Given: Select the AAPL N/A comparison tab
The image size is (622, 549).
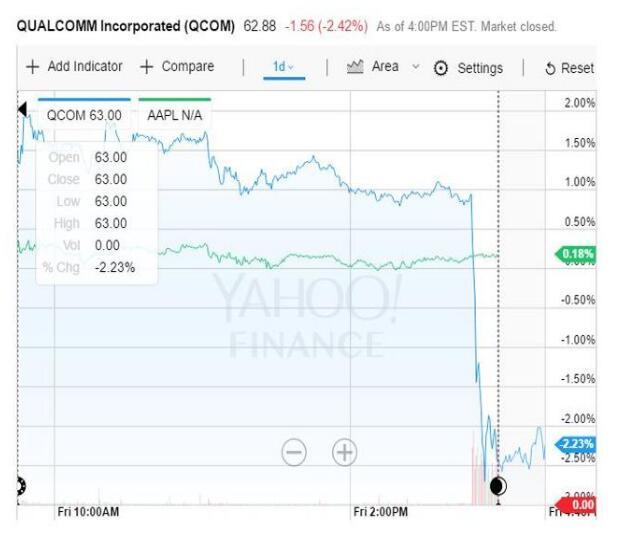Looking at the screenshot, I should pos(174,115).
